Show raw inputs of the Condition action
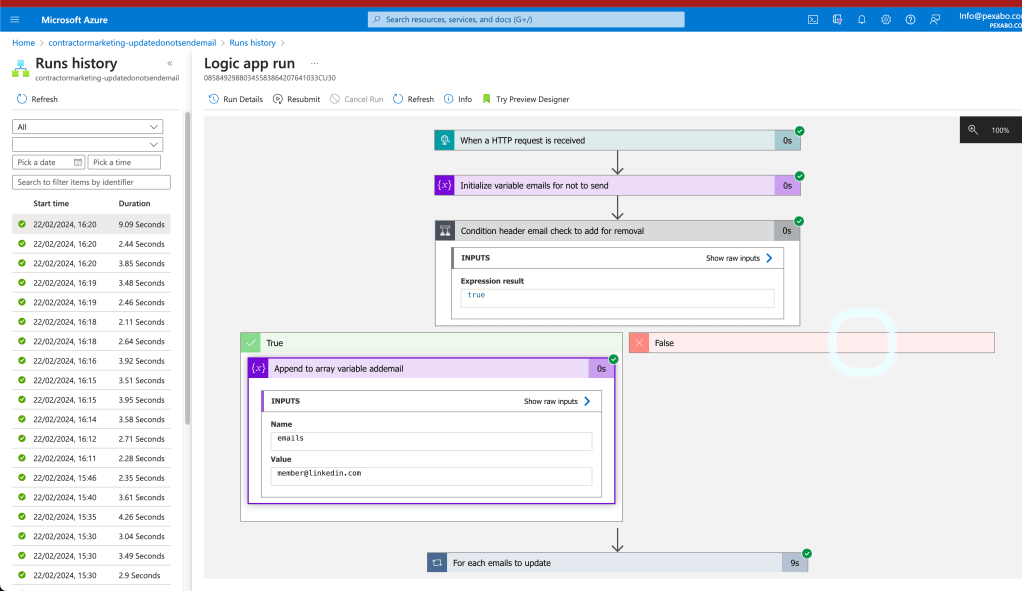This screenshot has height=591, width=1022. [x=739, y=258]
